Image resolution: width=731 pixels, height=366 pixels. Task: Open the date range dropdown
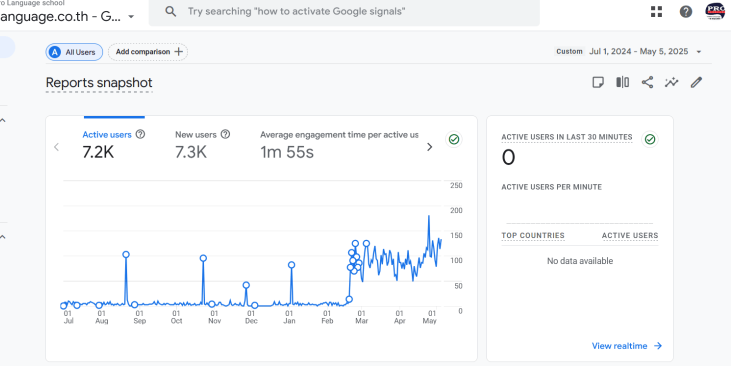(698, 52)
